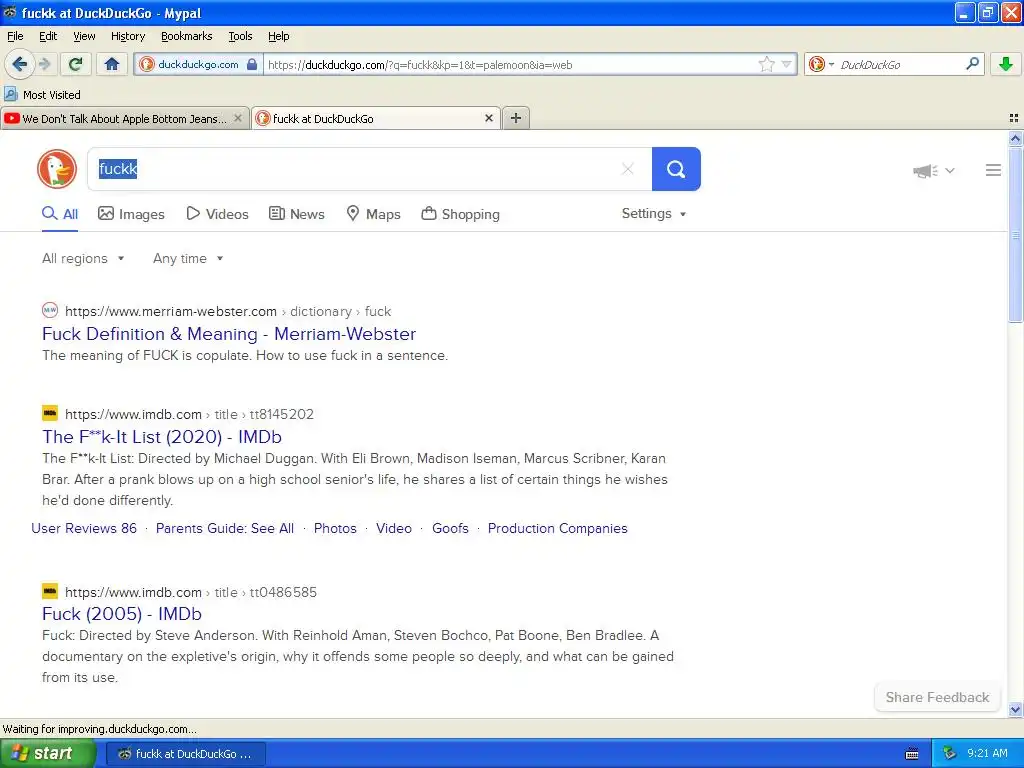Screen dimensions: 1024x768
Task: Open the Most Visited bookmarks folder
Action: 43,95
